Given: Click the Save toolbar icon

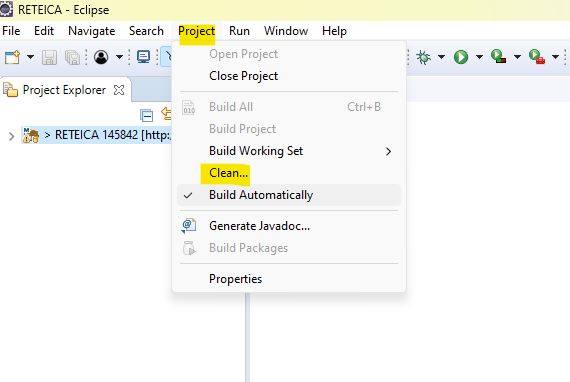Looking at the screenshot, I should coord(49,57).
